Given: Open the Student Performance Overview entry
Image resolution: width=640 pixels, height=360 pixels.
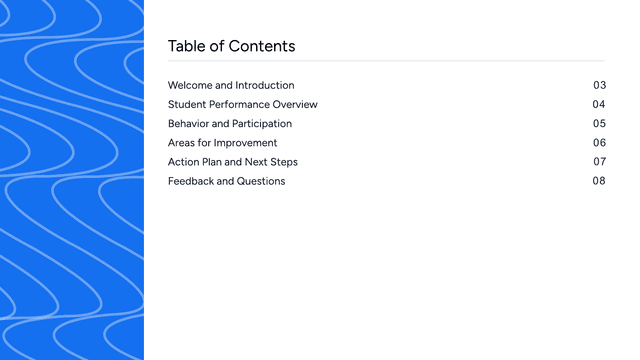Looking at the screenshot, I should 242,104.
